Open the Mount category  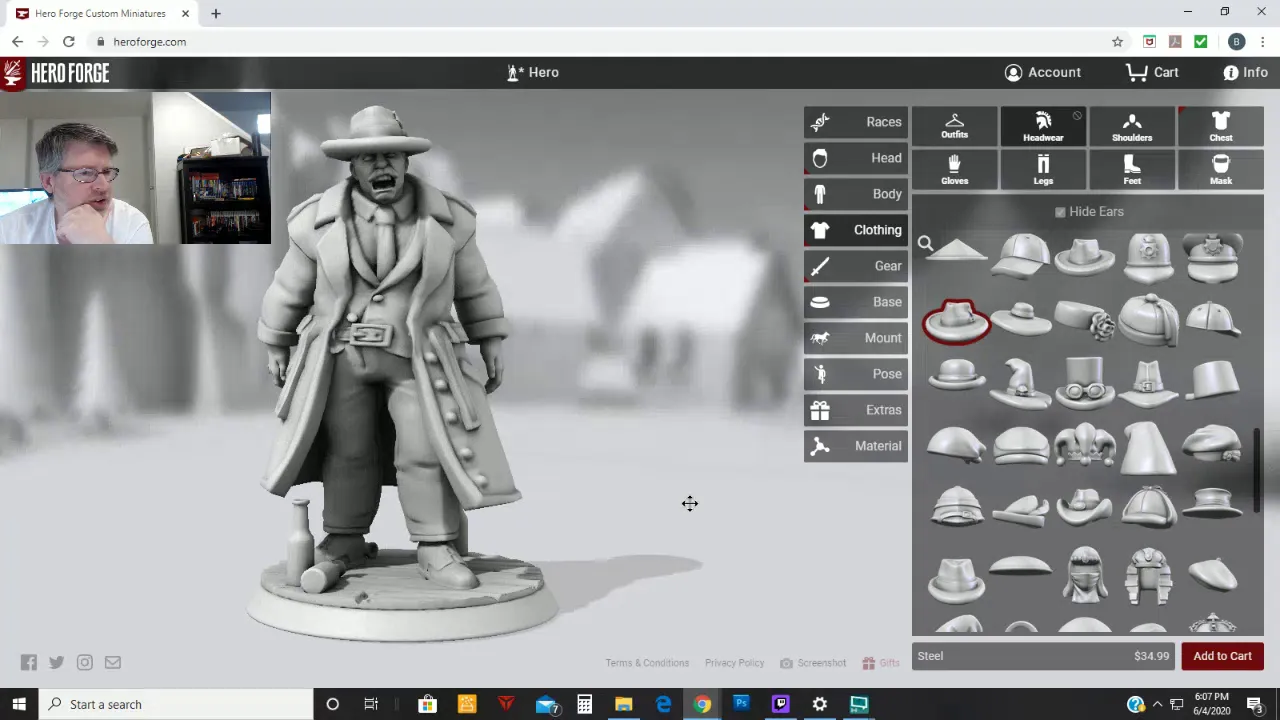pos(856,338)
